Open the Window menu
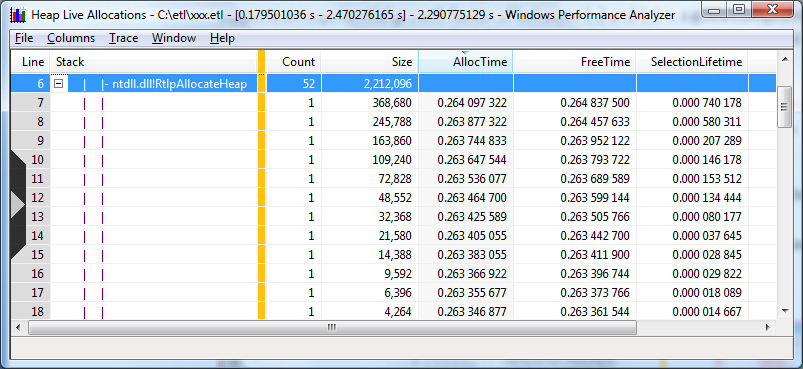 click(x=174, y=38)
